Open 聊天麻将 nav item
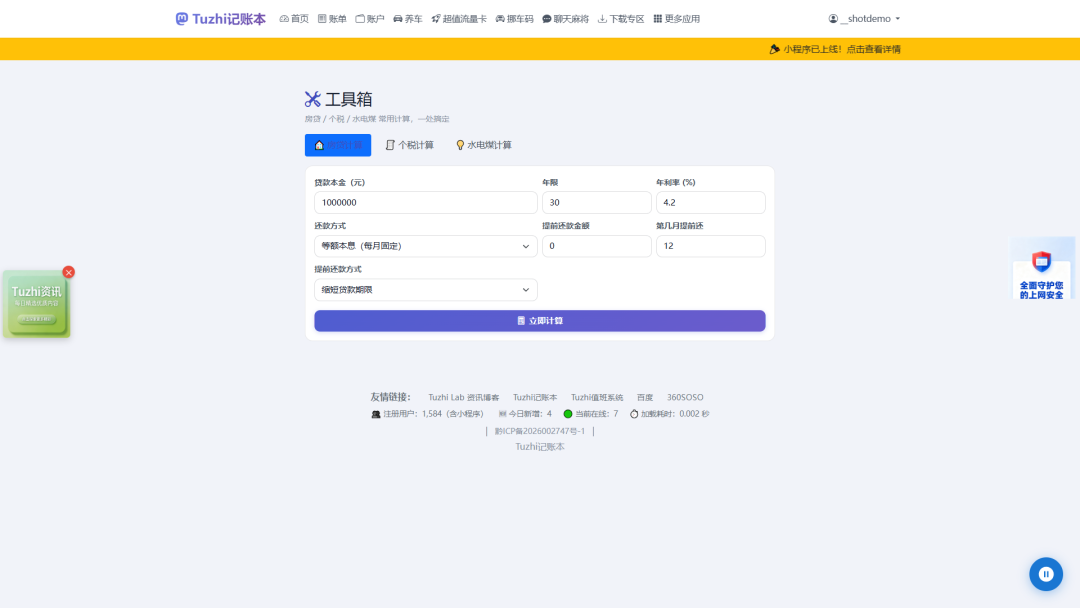Viewport: 1080px width, 608px height. click(565, 19)
